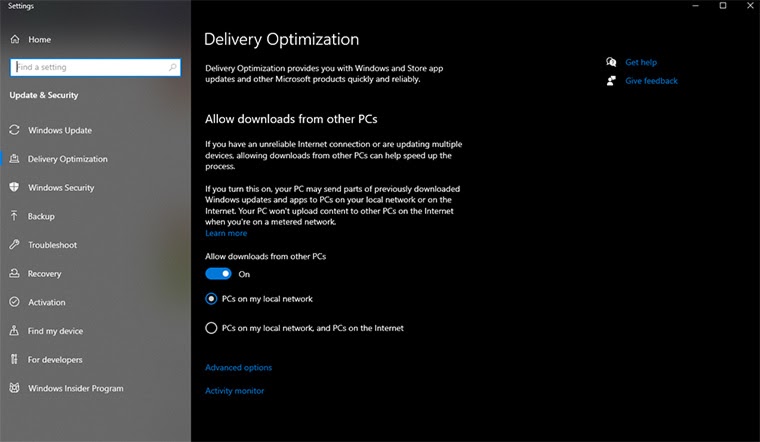Focus the Find a setting search box
Screen dimensions: 760x442
pyautogui.click(x=95, y=67)
